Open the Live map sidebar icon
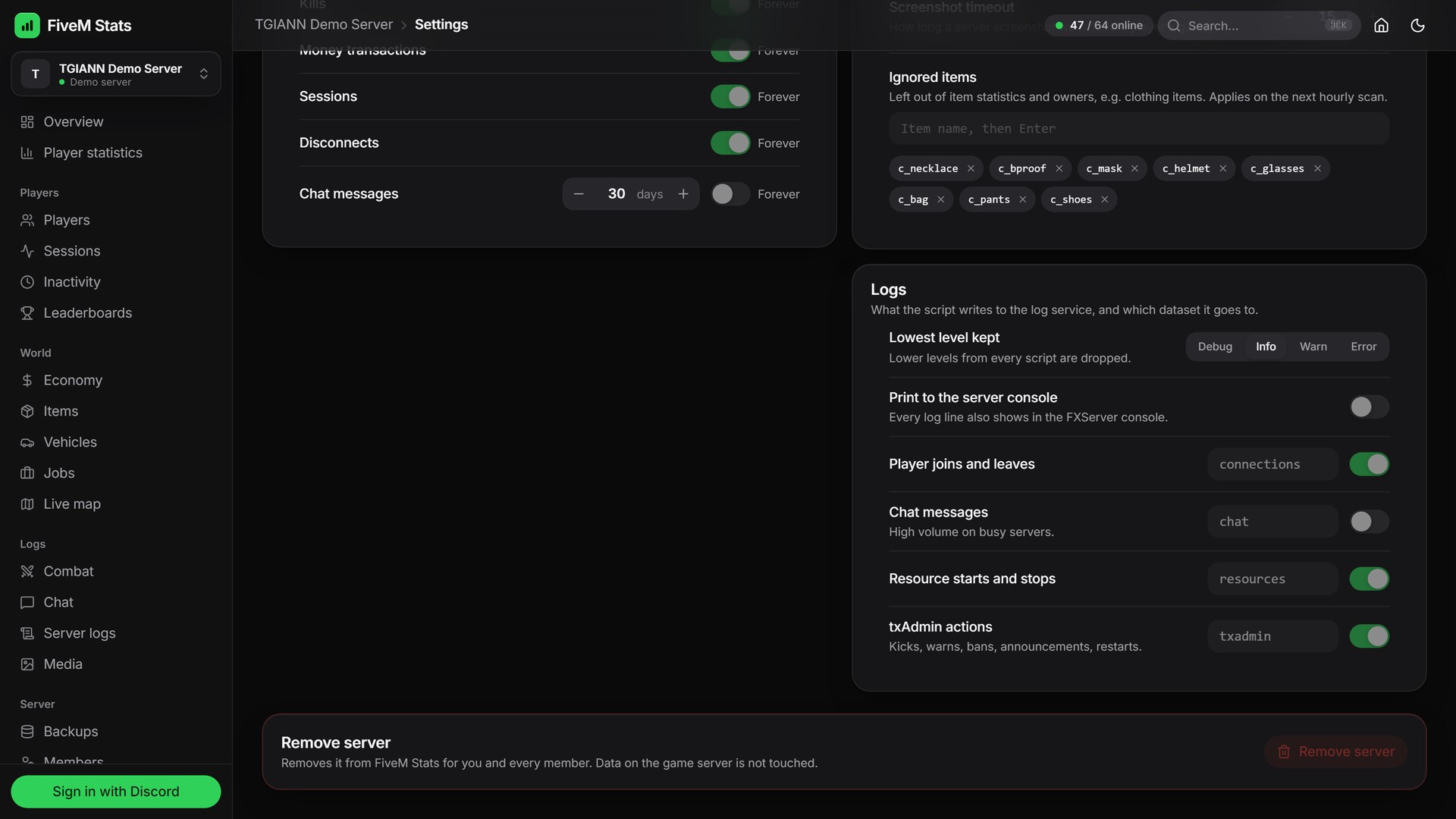This screenshot has width=1456, height=819. click(x=27, y=504)
